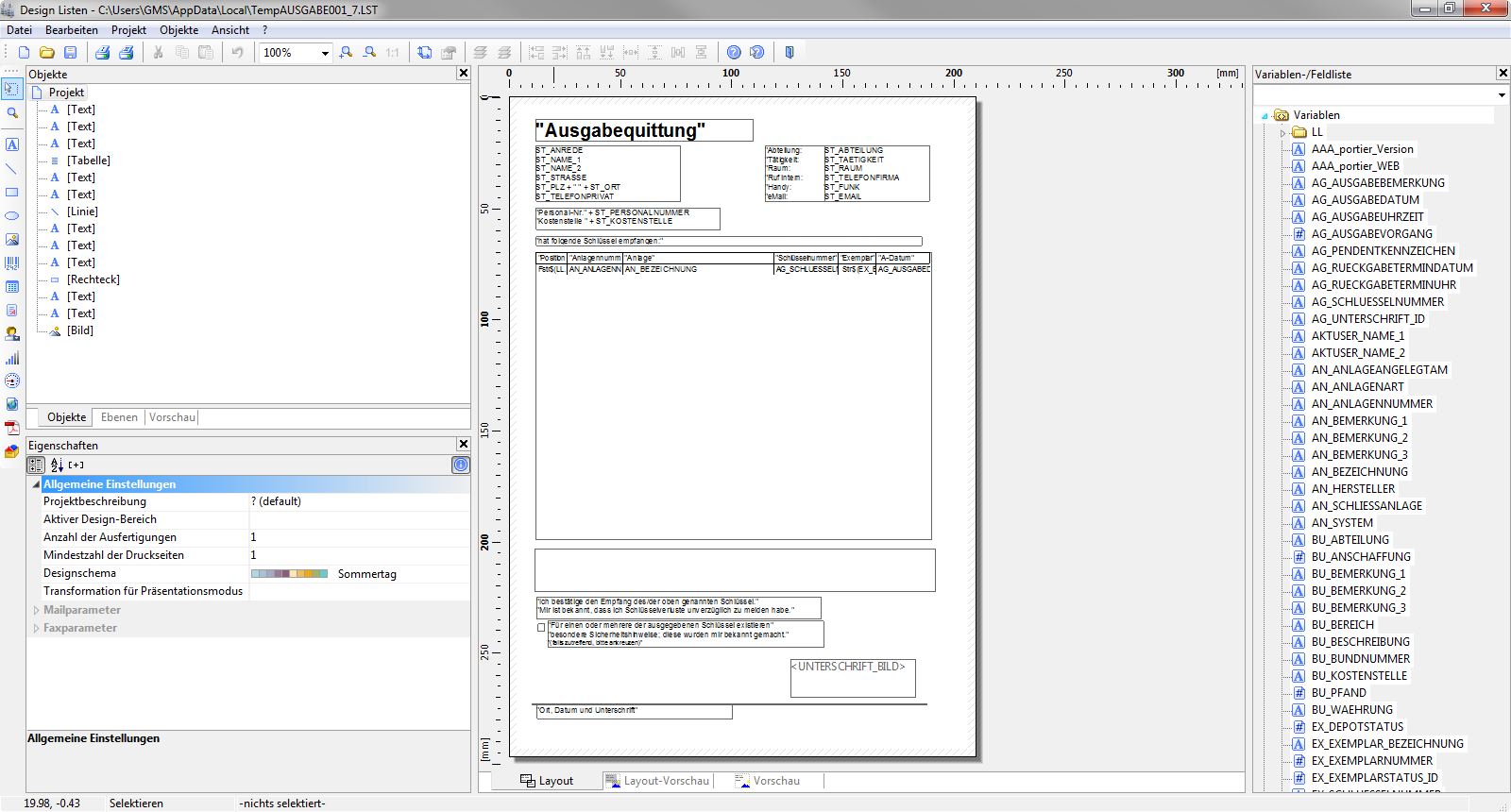Select the barcode object tool

12,263
